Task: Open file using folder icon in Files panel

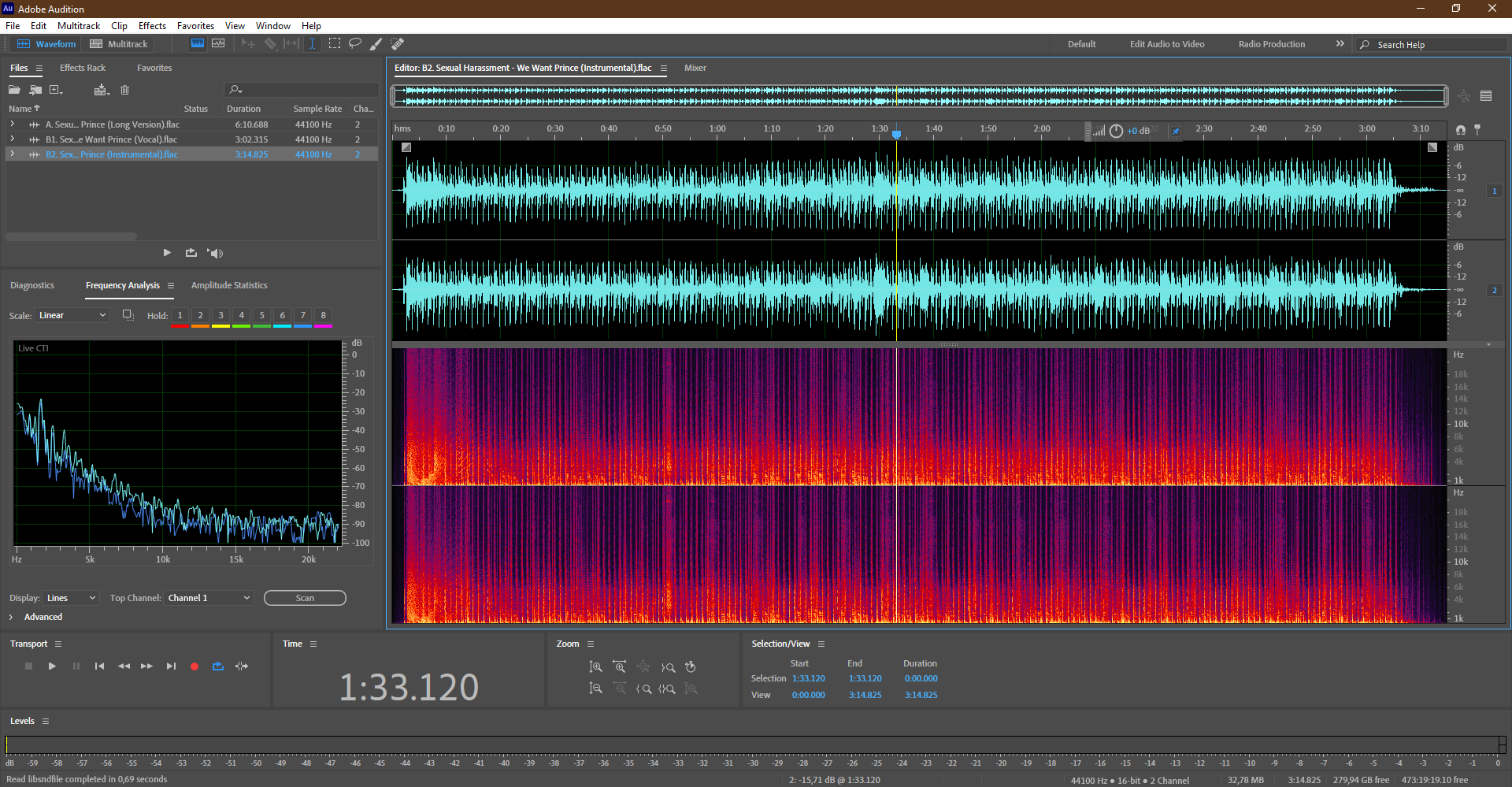Action: coord(14,90)
